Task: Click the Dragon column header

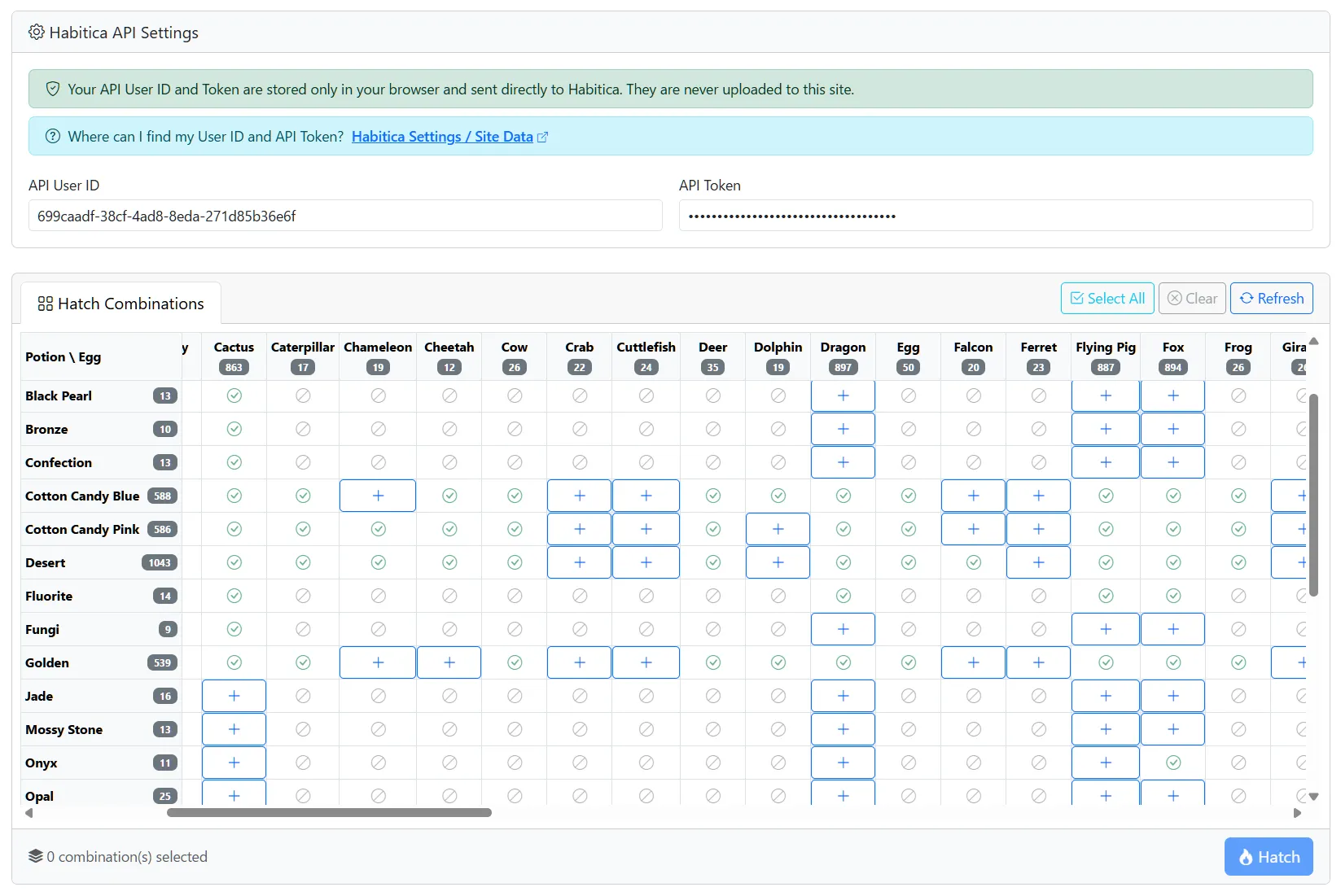Action: 844,356
